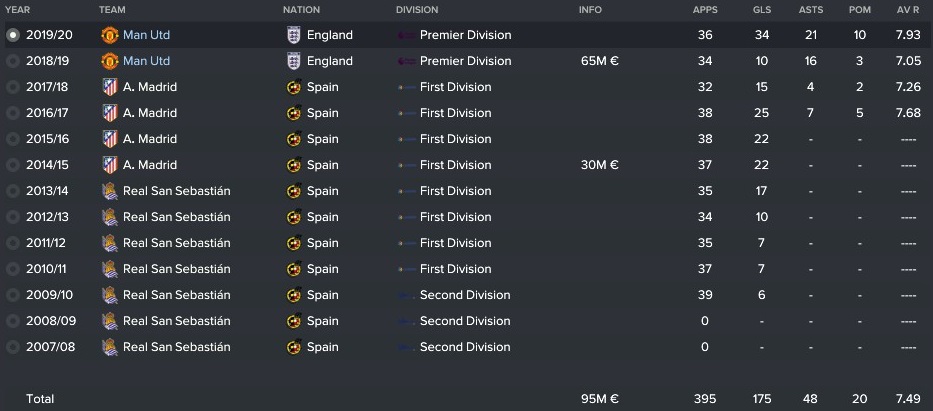
Task: Sort table by GLS column header
Action: tap(762, 10)
